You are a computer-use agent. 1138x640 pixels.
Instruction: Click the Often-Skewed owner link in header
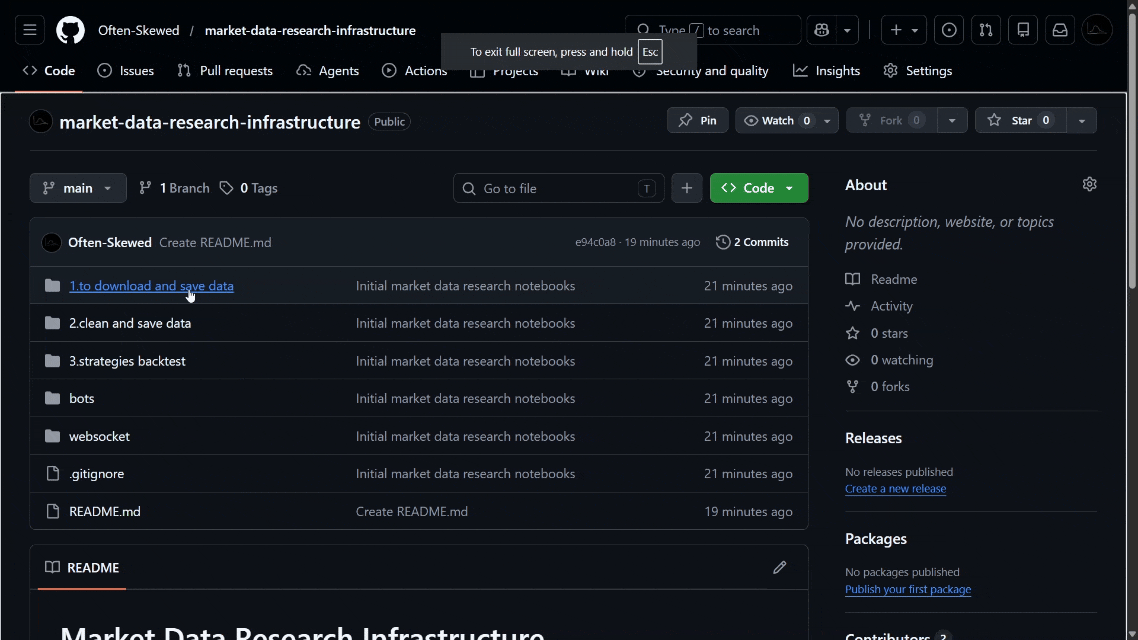point(139,30)
